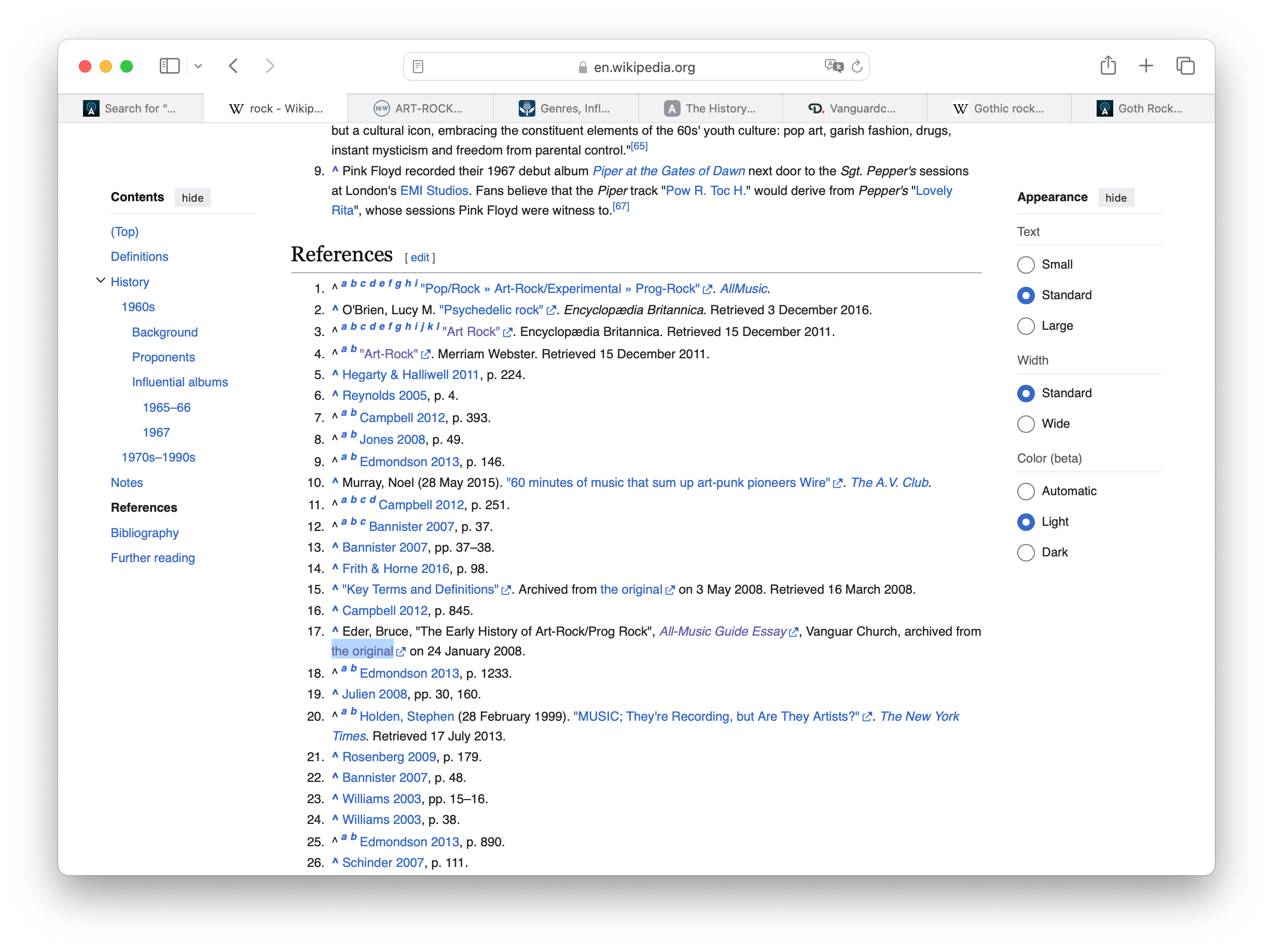The height and width of the screenshot is (952, 1273).
Task: Open the Piper at the Gates of Dawn link
Action: [x=668, y=171]
